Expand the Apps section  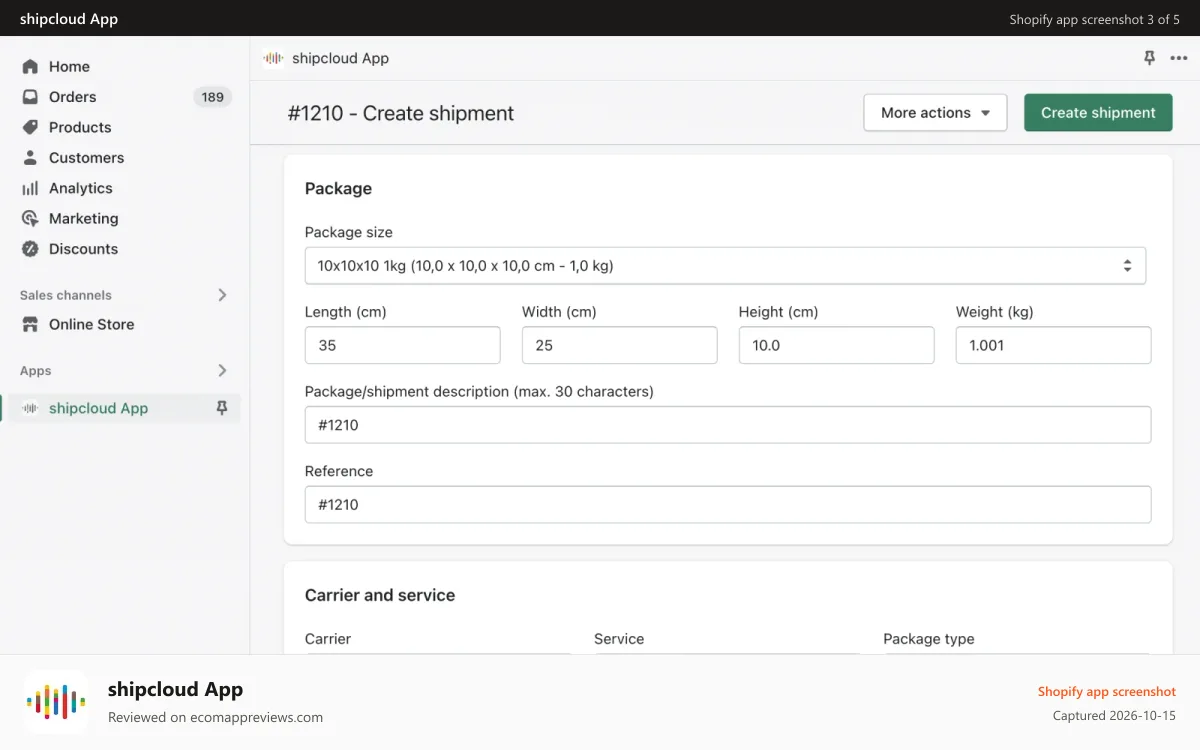(x=222, y=370)
